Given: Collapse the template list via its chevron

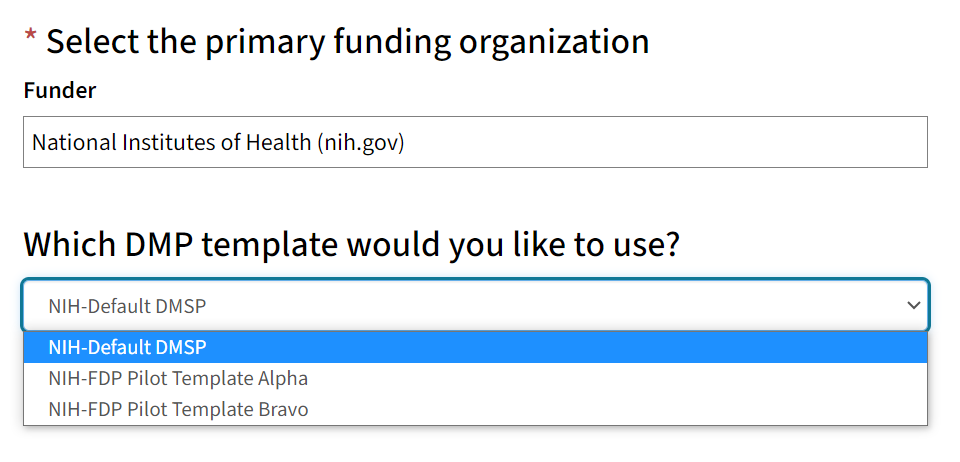Looking at the screenshot, I should (x=912, y=305).
